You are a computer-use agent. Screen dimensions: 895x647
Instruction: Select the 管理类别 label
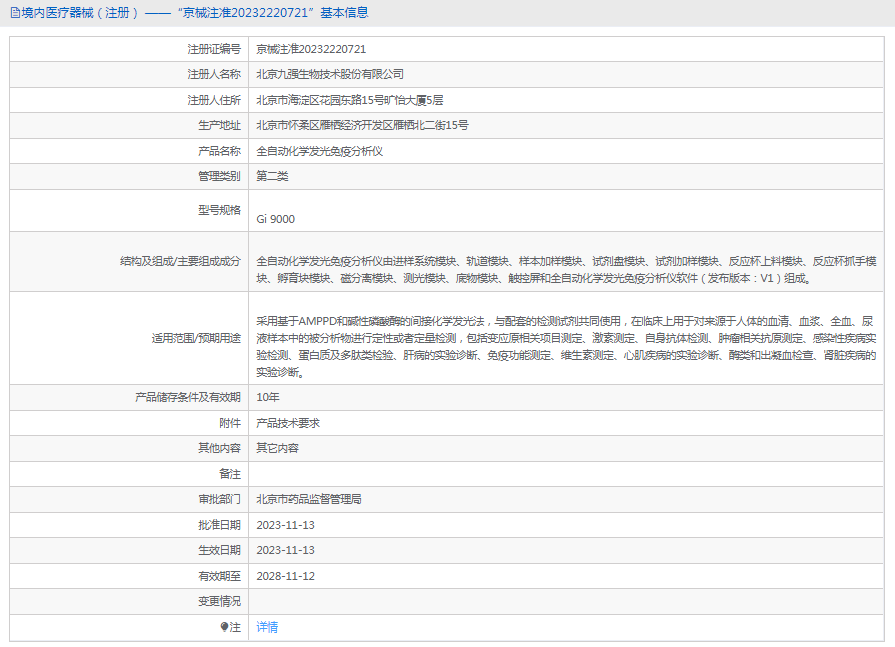[219, 176]
